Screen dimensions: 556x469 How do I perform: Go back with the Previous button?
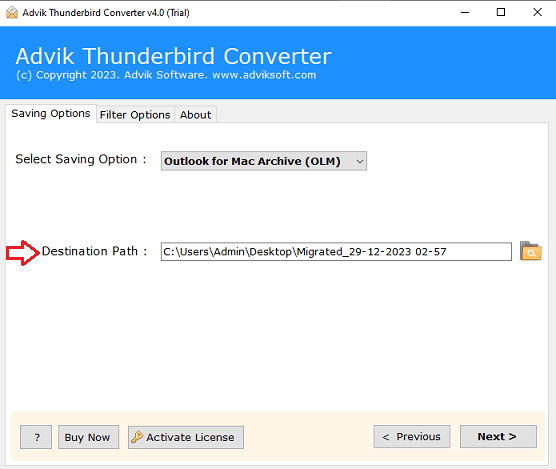(x=412, y=436)
